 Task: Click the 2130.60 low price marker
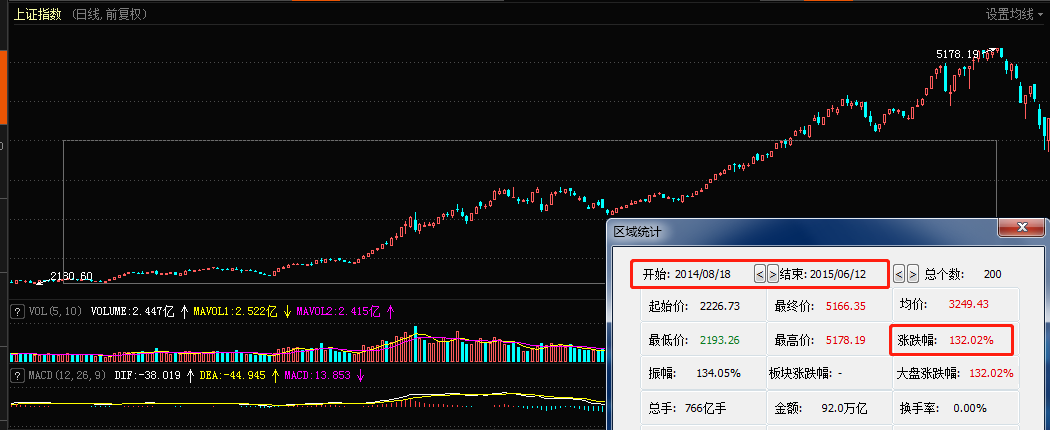pos(71,275)
